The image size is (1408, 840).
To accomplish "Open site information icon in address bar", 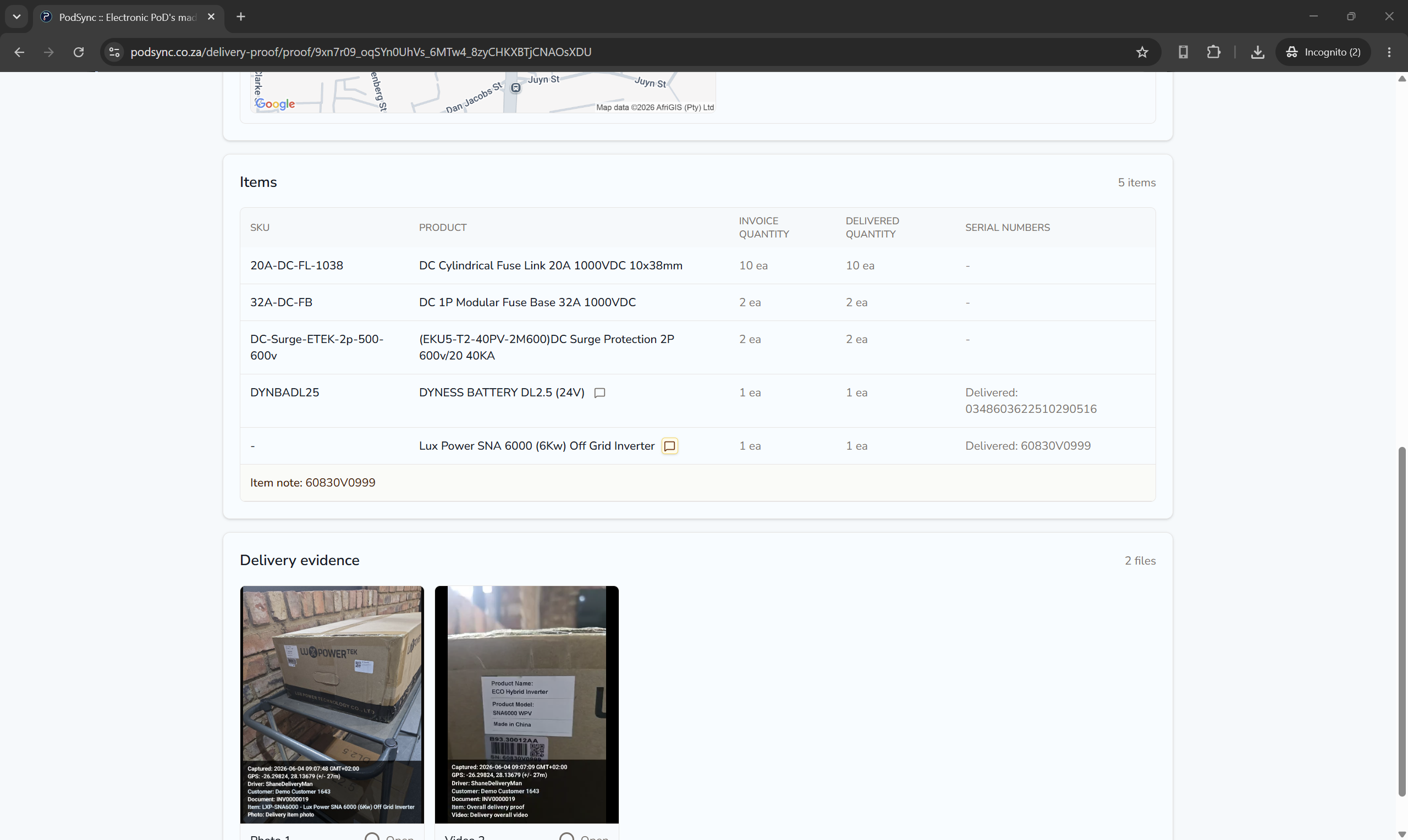I will coord(115,52).
